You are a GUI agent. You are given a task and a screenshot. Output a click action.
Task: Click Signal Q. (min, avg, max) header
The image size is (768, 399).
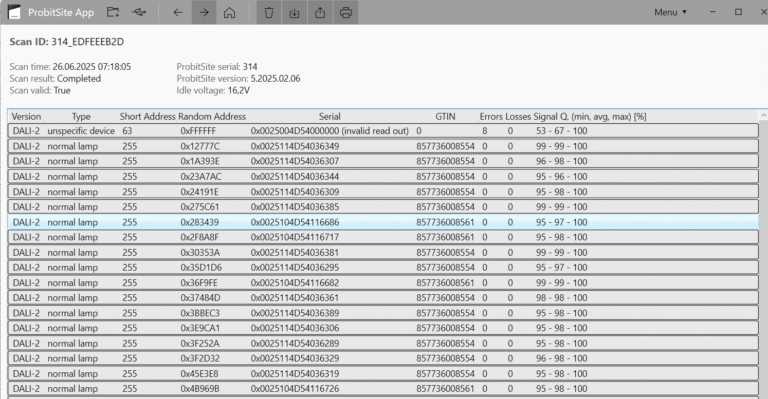pyautogui.click(x=590, y=117)
